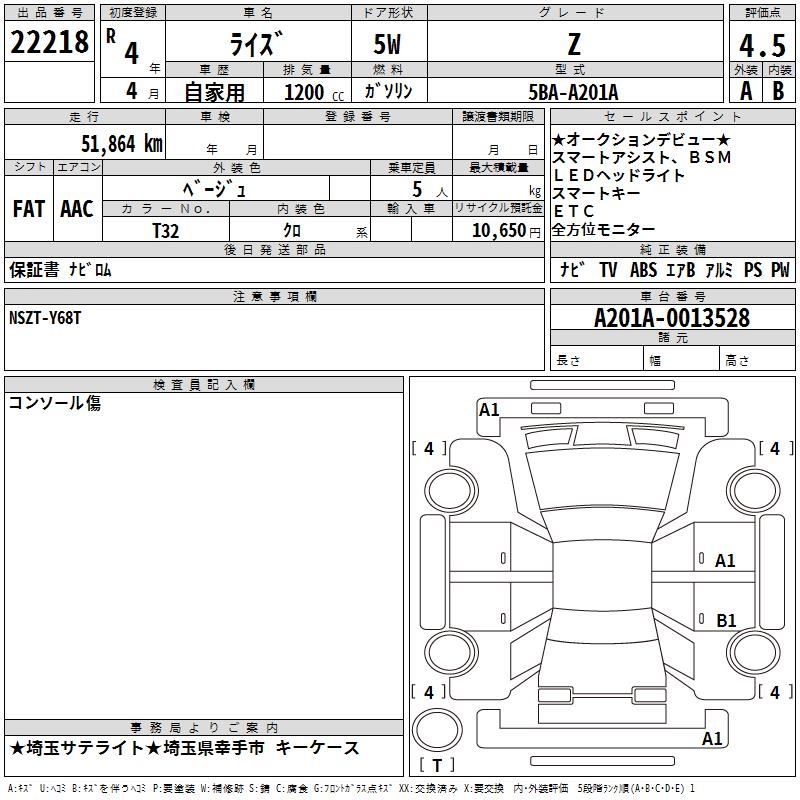Click the interior grade B cell
The image size is (800, 800).
pyautogui.click(x=779, y=91)
